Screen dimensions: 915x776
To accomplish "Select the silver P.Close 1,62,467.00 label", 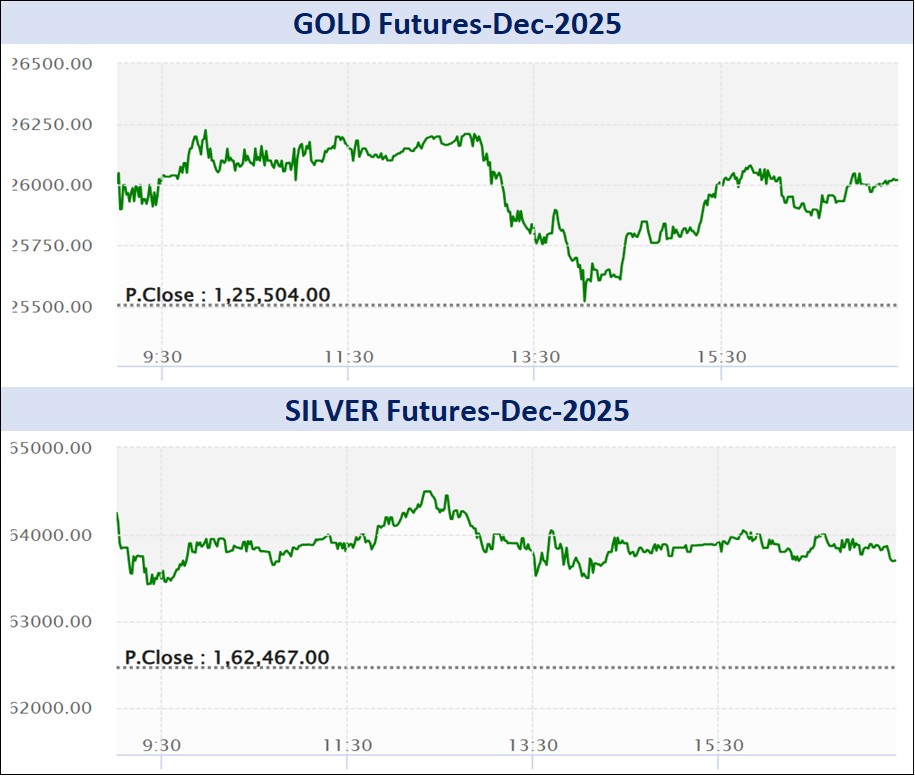I will click(227, 657).
